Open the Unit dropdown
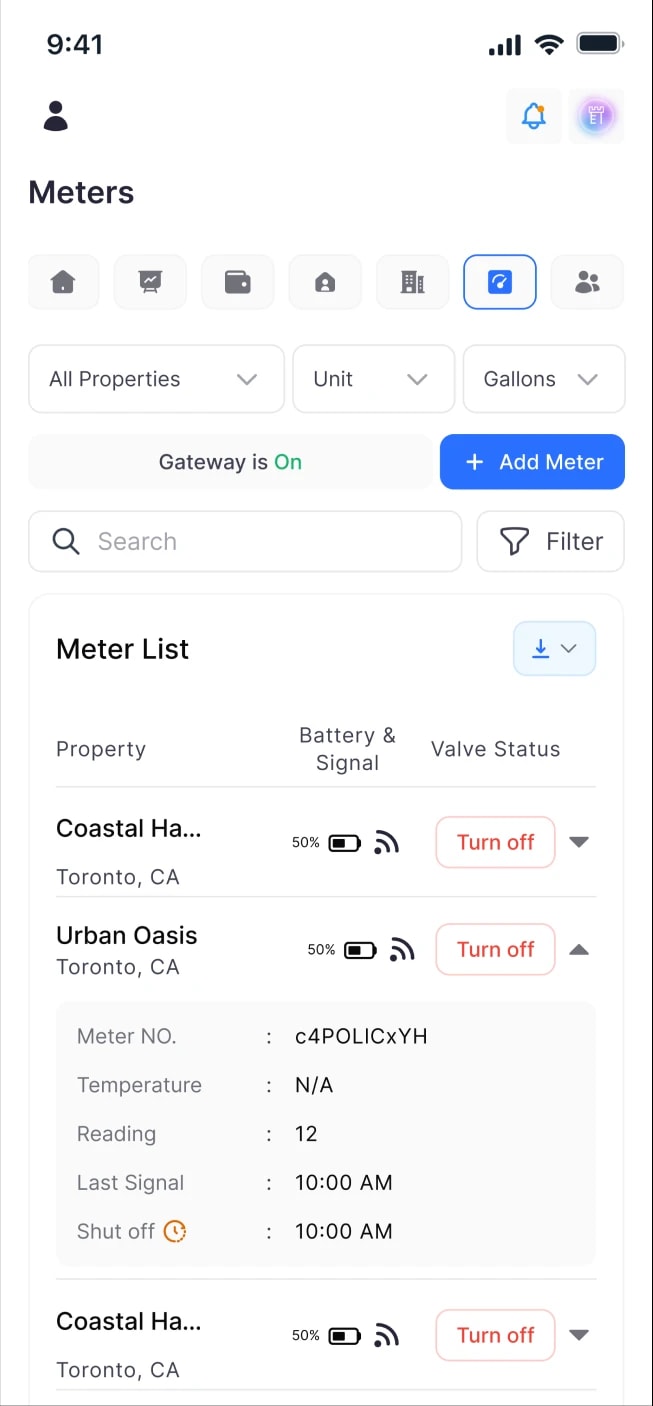653x1406 pixels. (374, 379)
